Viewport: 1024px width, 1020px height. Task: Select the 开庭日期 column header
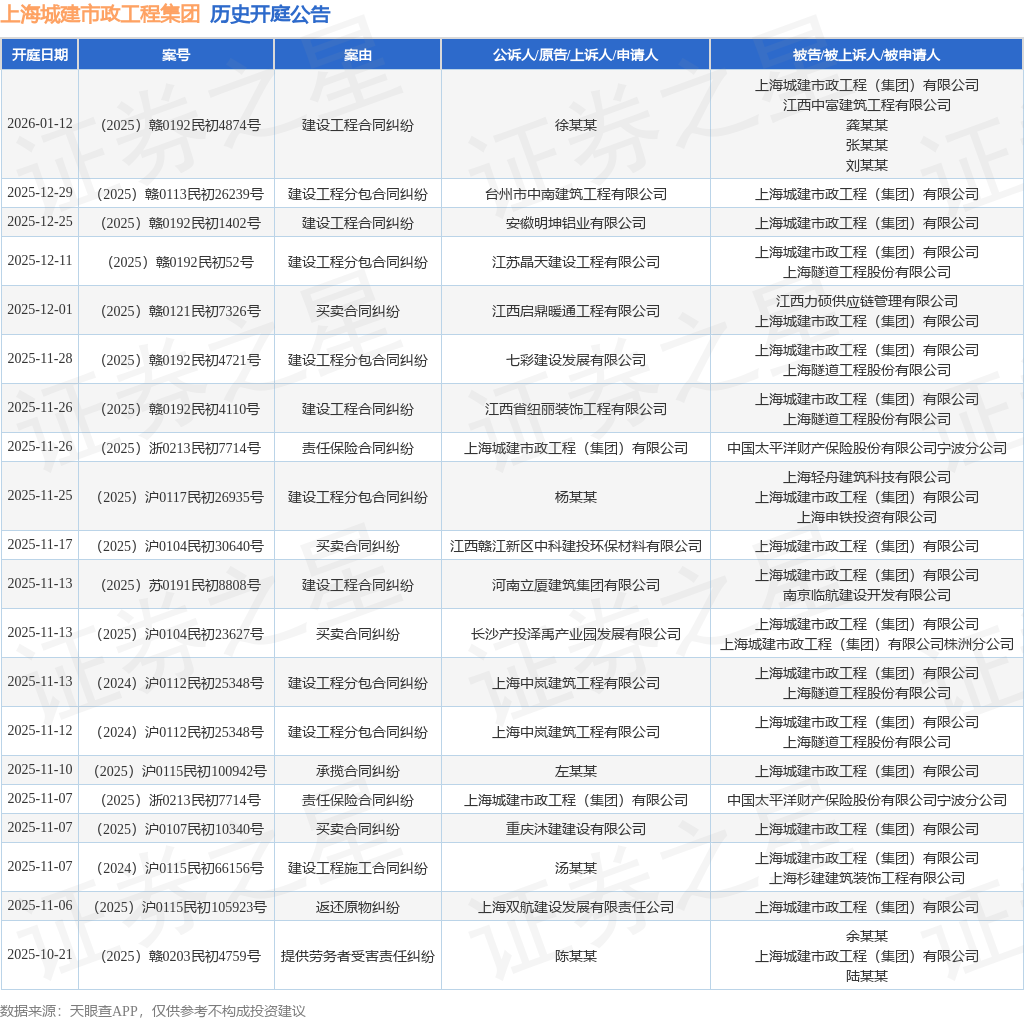click(40, 55)
